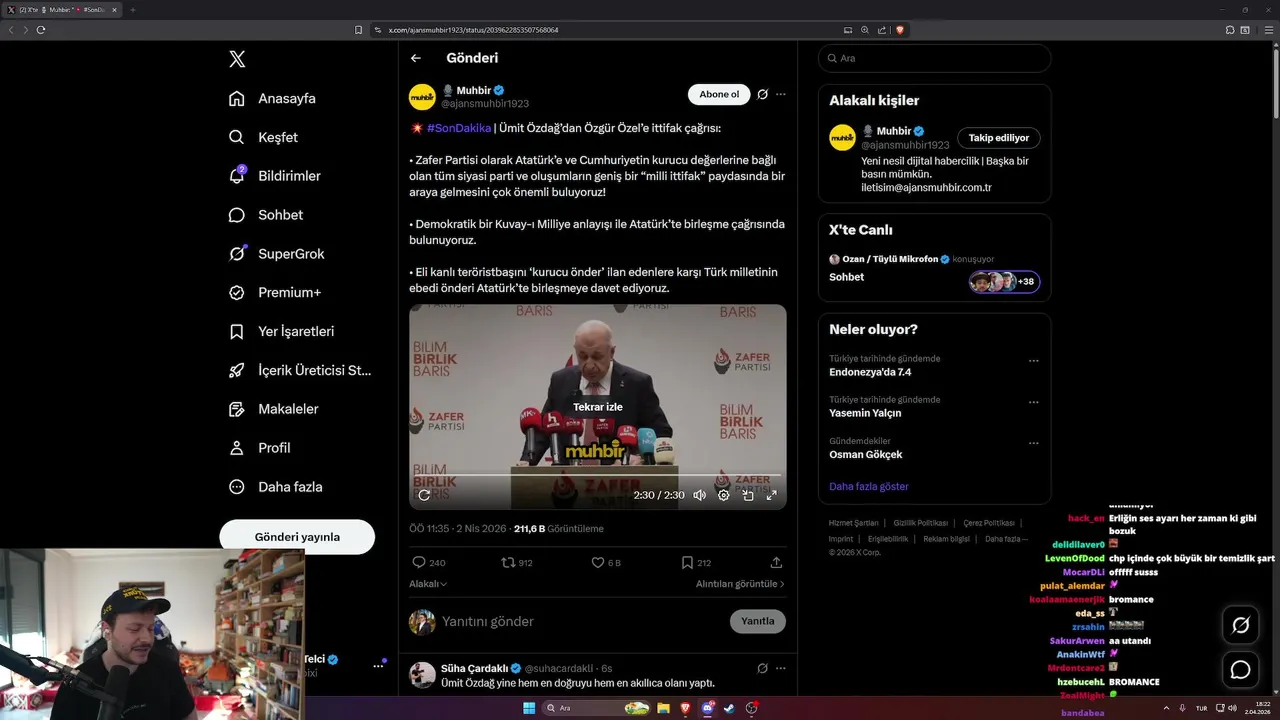1280x720 pixels.
Task: Click Daha fazla göster link
Action: [869, 486]
